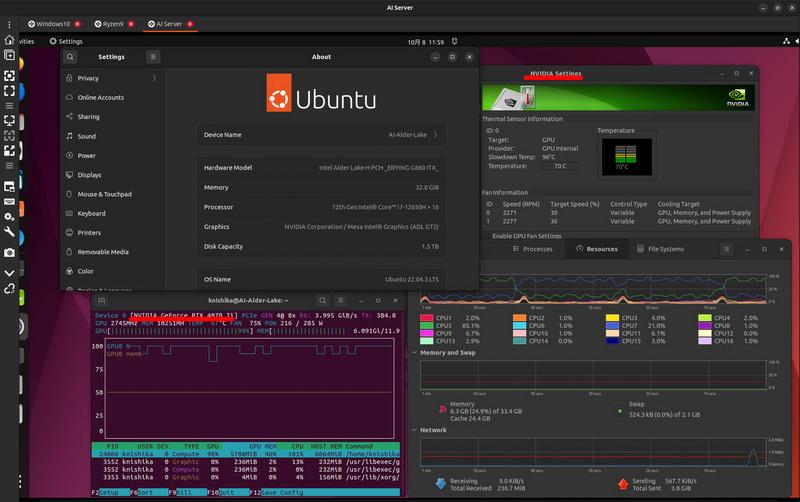Image resolution: width=800 pixels, height=502 pixels.
Task: Click the keyboard icon in left toolbar
Action: click(x=9, y=202)
